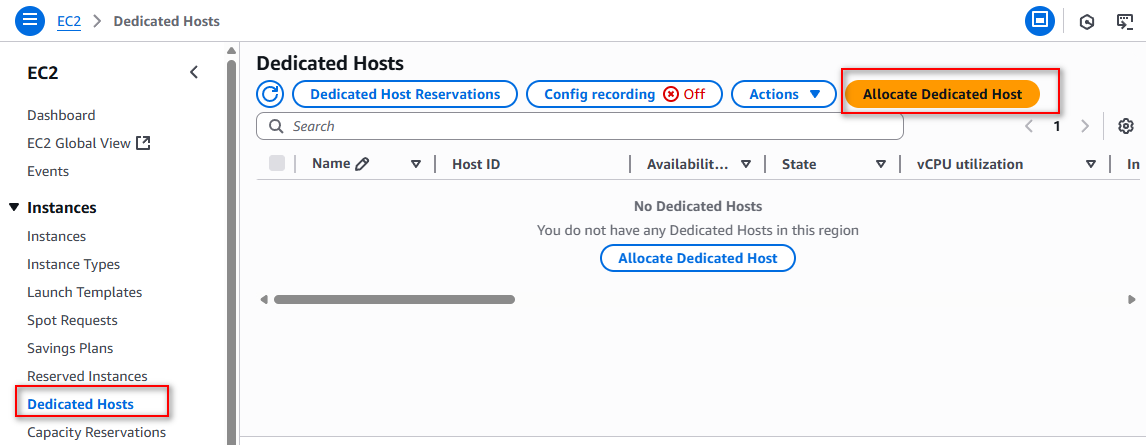Go to next page arrow
This screenshot has width=1146, height=445.
tap(1085, 126)
